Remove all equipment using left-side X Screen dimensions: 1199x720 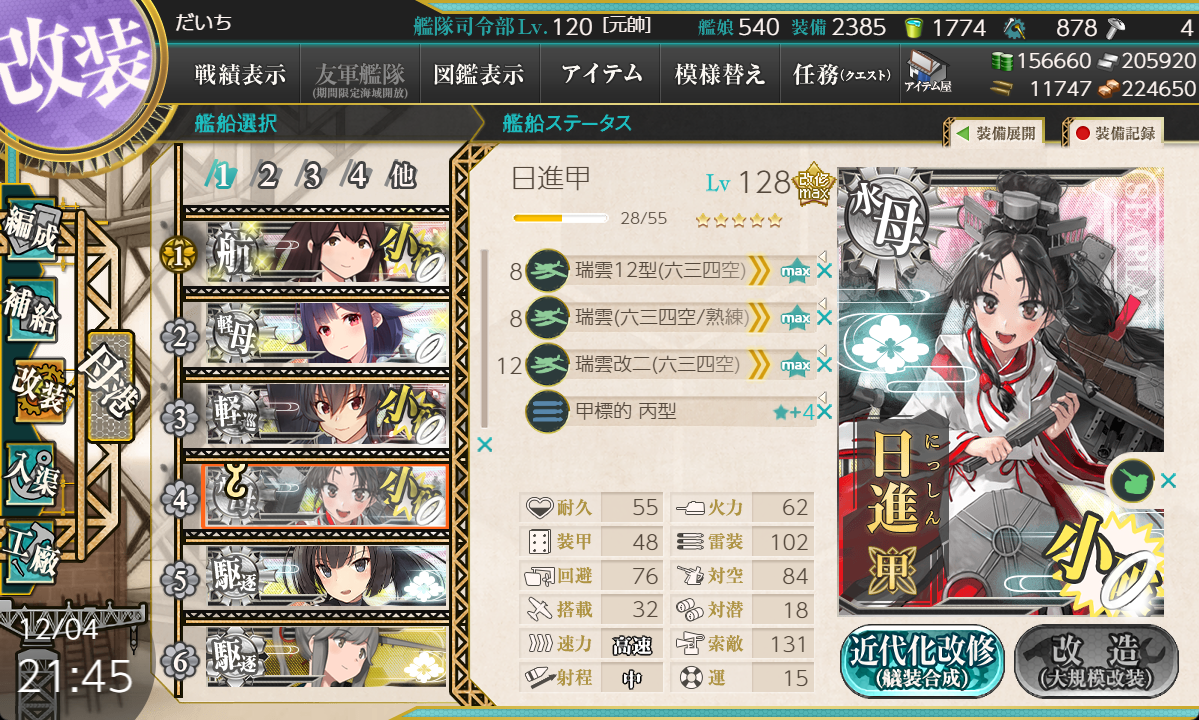tap(485, 444)
